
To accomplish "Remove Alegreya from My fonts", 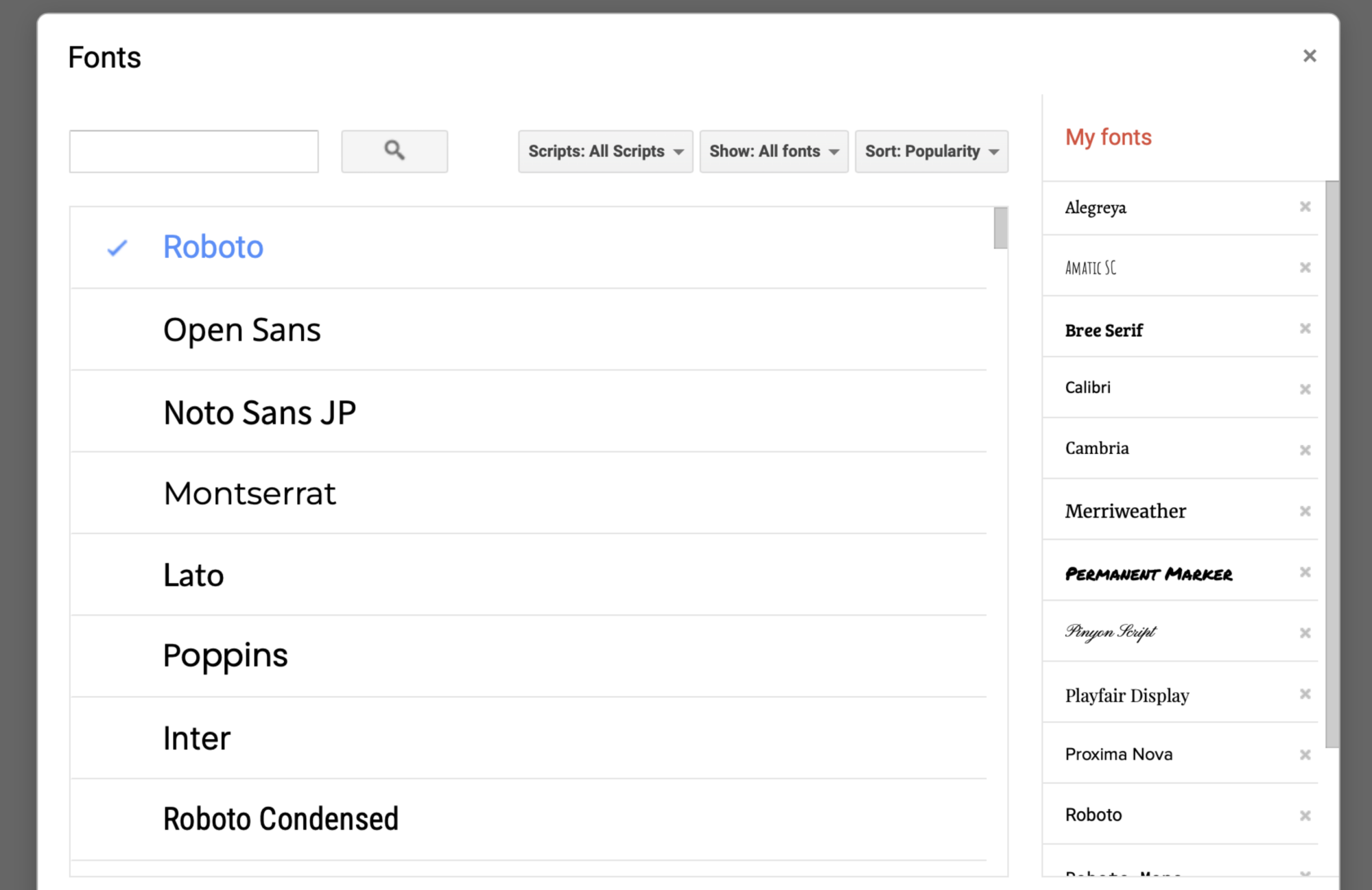I will [x=1305, y=206].
